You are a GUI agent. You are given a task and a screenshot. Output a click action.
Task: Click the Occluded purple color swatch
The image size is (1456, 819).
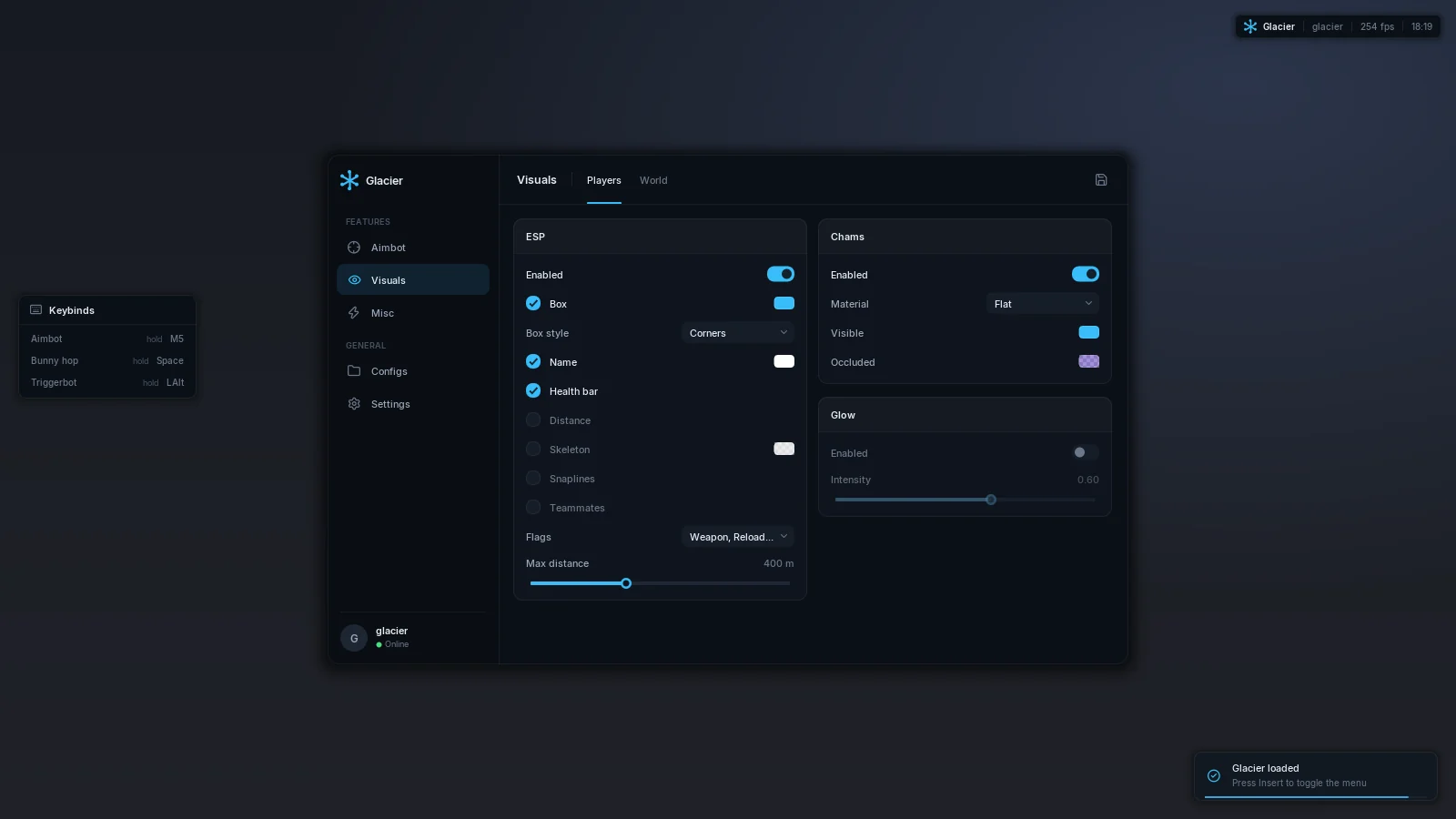pos(1089,361)
